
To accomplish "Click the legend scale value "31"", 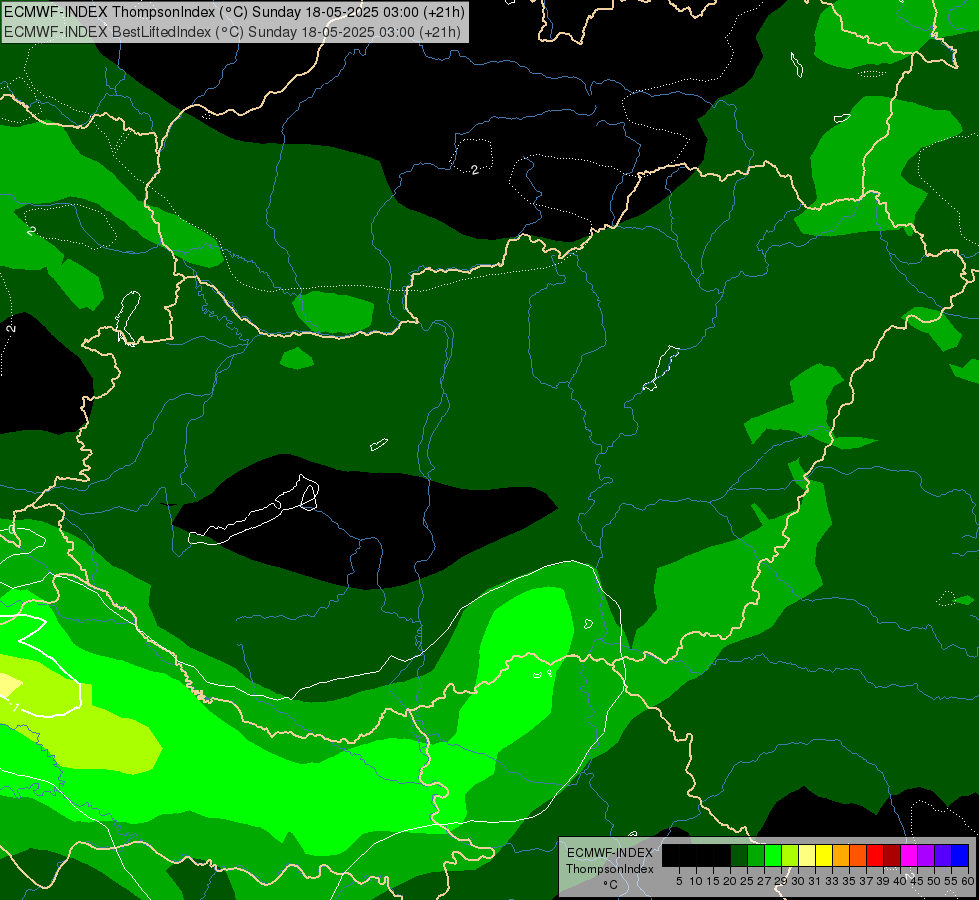I will point(815,881).
